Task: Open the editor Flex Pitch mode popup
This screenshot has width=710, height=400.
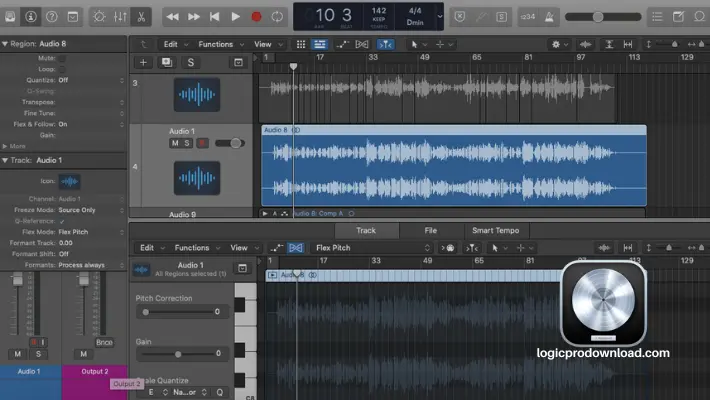Action: tap(372, 248)
